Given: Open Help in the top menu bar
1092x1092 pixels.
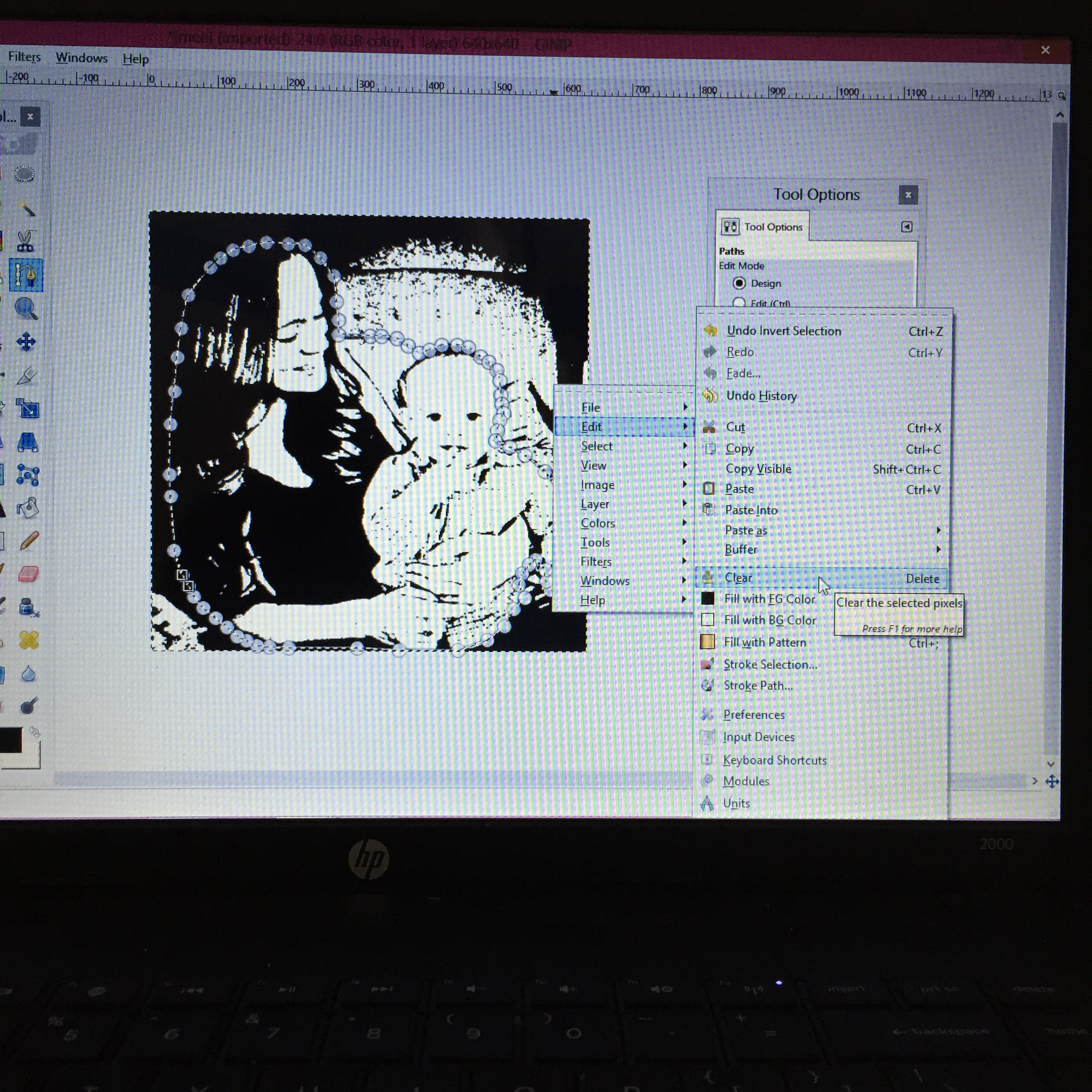Looking at the screenshot, I should 136,59.
